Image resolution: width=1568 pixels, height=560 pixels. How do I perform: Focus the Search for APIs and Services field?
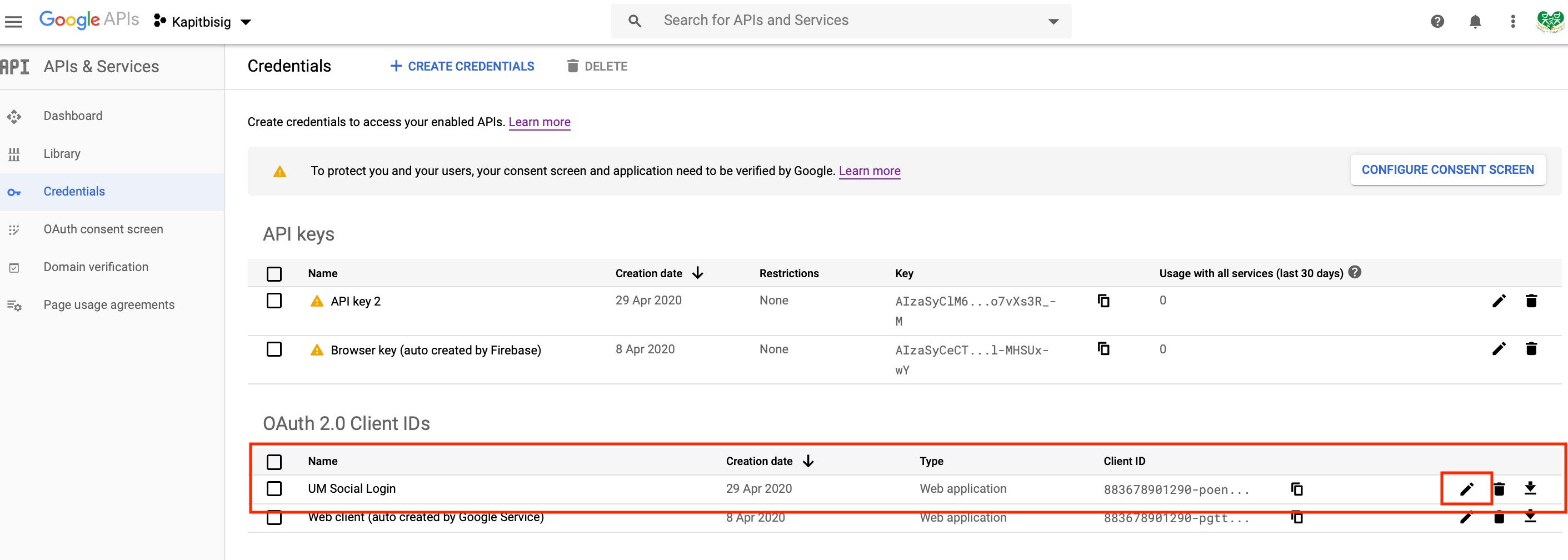tap(840, 21)
